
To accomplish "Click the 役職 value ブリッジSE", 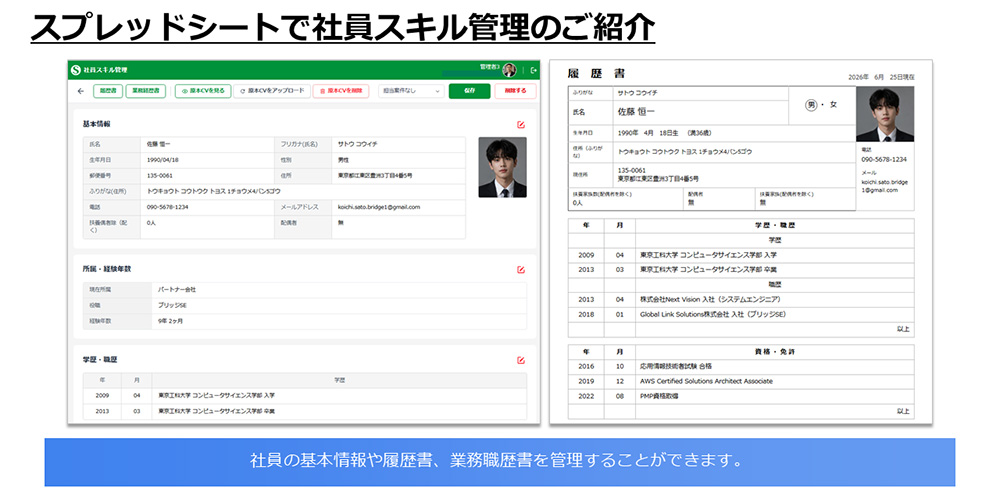I will click(x=172, y=305).
